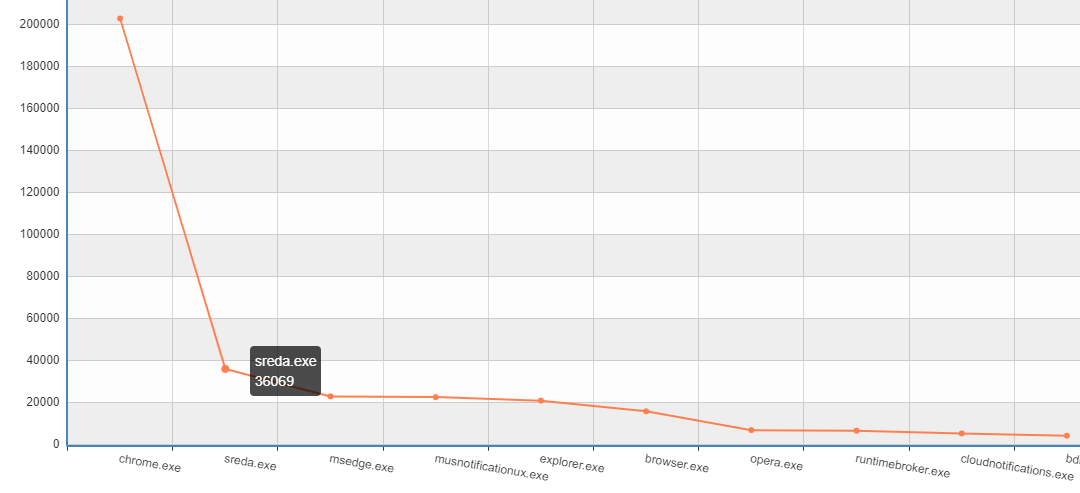Screen dimensions: 1080x493
Task: Select the cloudnotifications.exe data point
Action: (962, 434)
